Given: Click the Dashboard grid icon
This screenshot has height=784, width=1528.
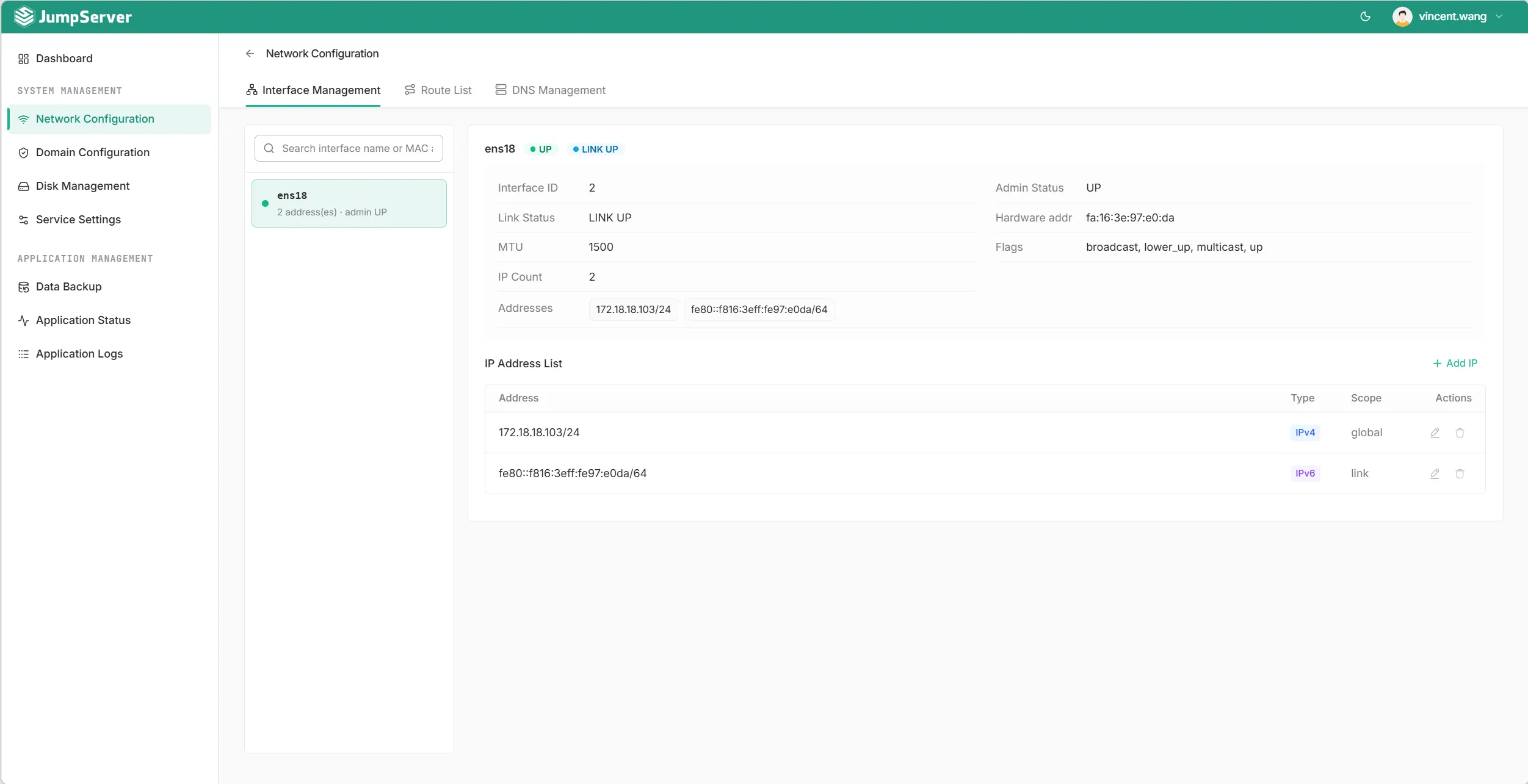Looking at the screenshot, I should point(23,59).
